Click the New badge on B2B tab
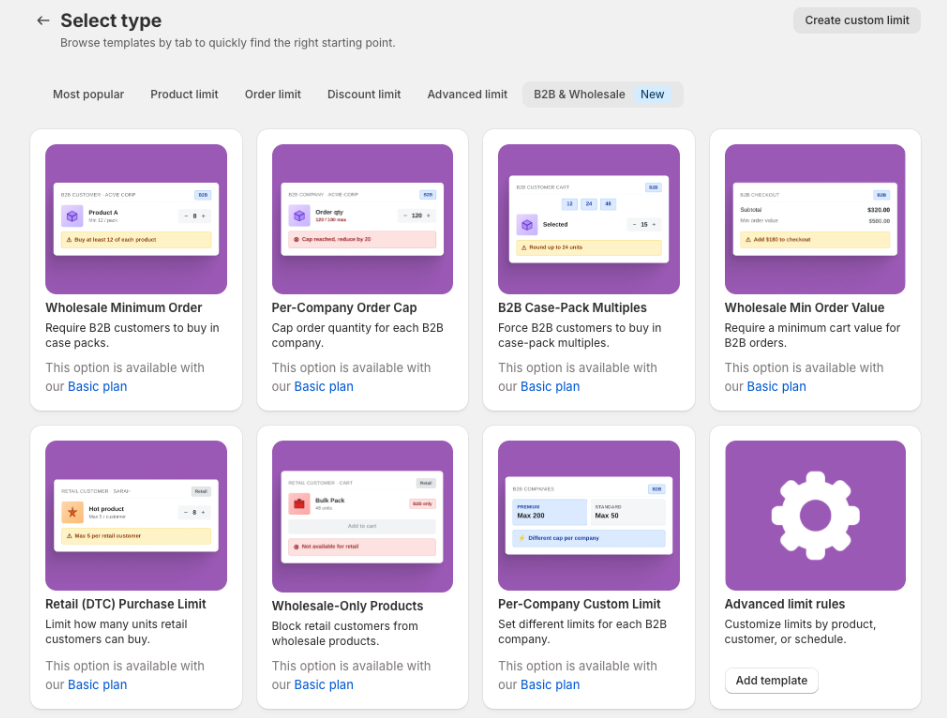 [652, 94]
